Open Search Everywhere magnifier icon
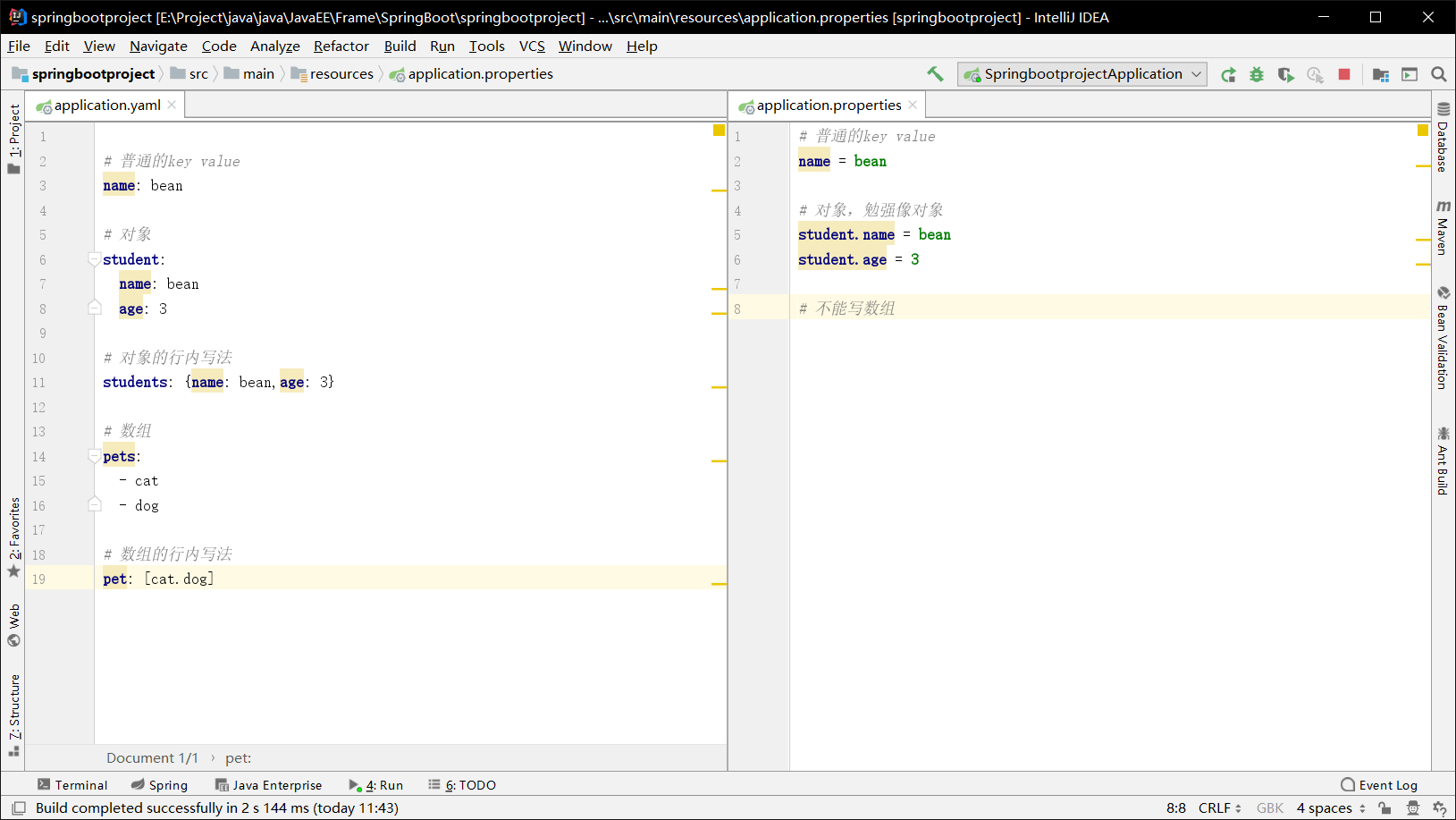This screenshot has height=820, width=1456. tap(1439, 74)
